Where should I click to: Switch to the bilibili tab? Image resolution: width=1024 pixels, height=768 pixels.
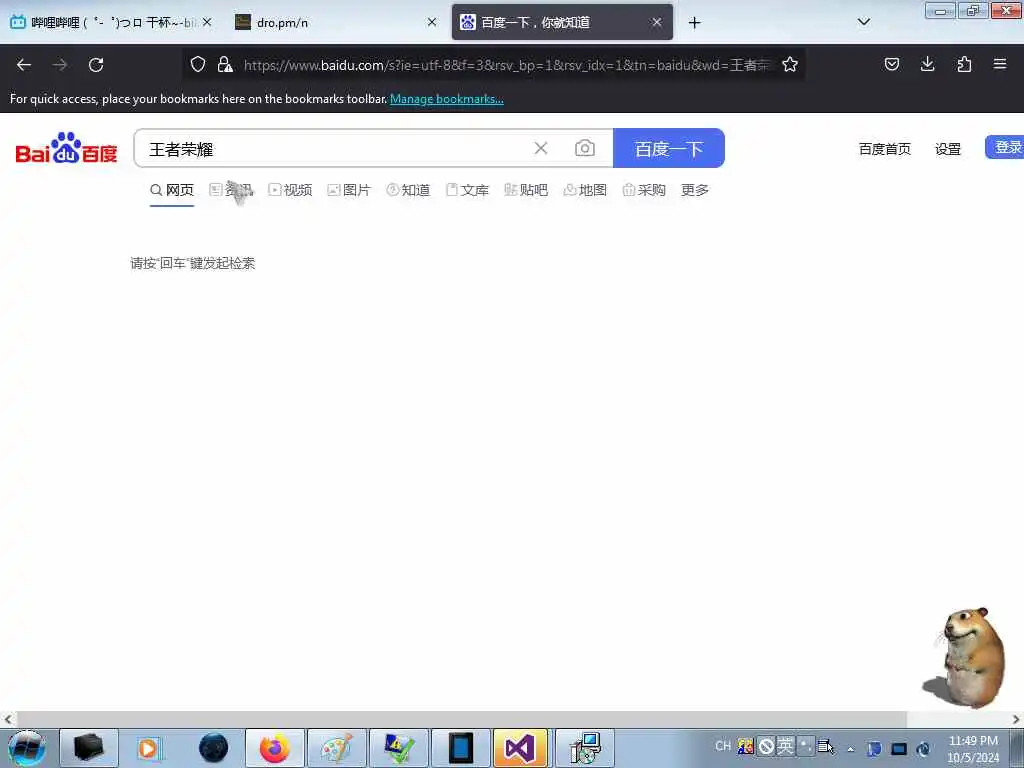point(112,22)
